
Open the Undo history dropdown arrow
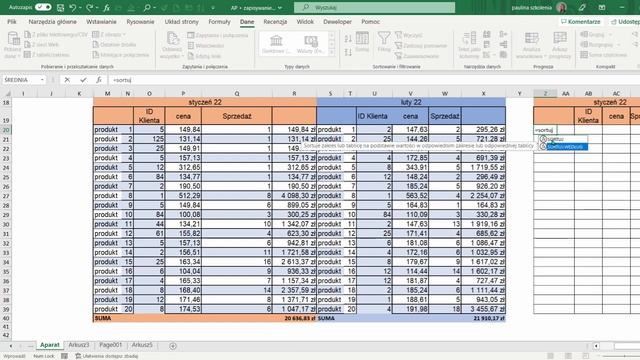80,8
